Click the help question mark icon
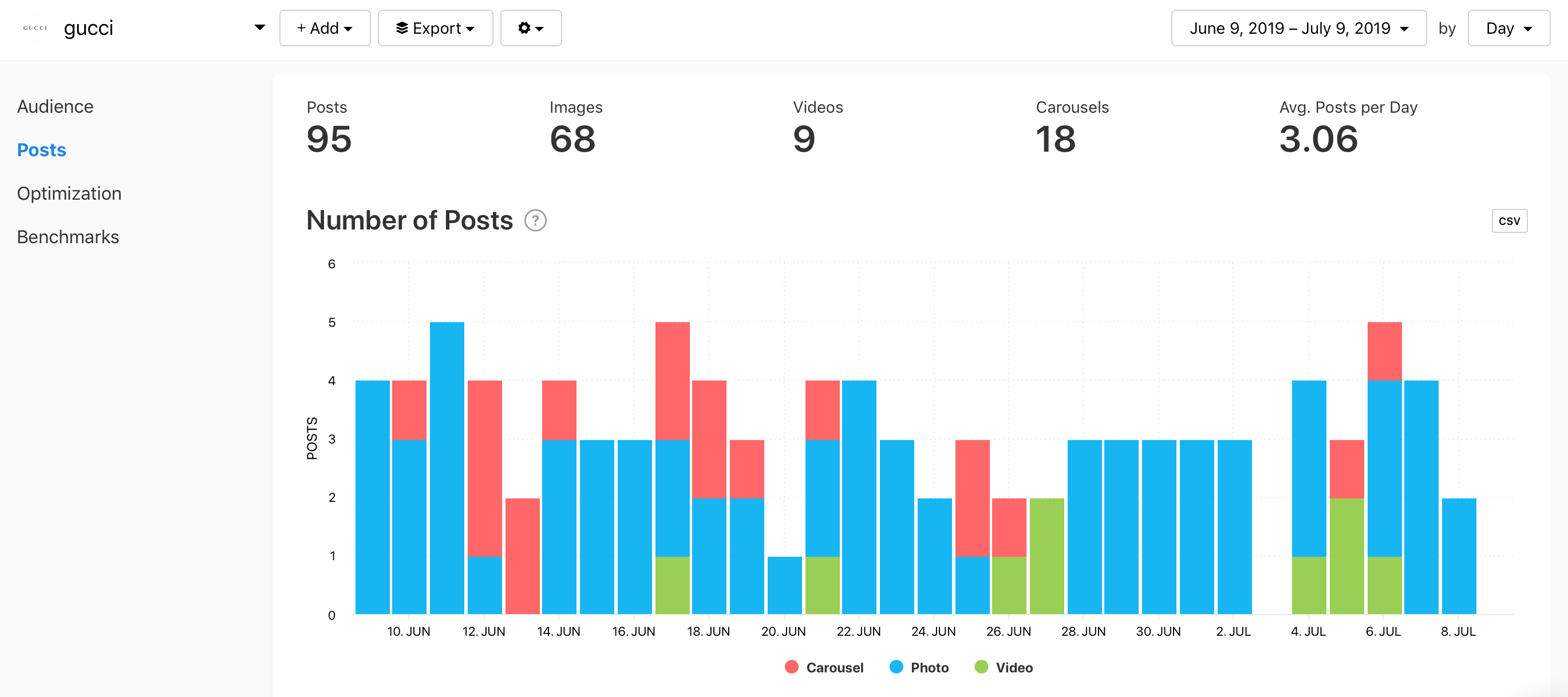Viewport: 1568px width, 697px height. pyautogui.click(x=535, y=220)
